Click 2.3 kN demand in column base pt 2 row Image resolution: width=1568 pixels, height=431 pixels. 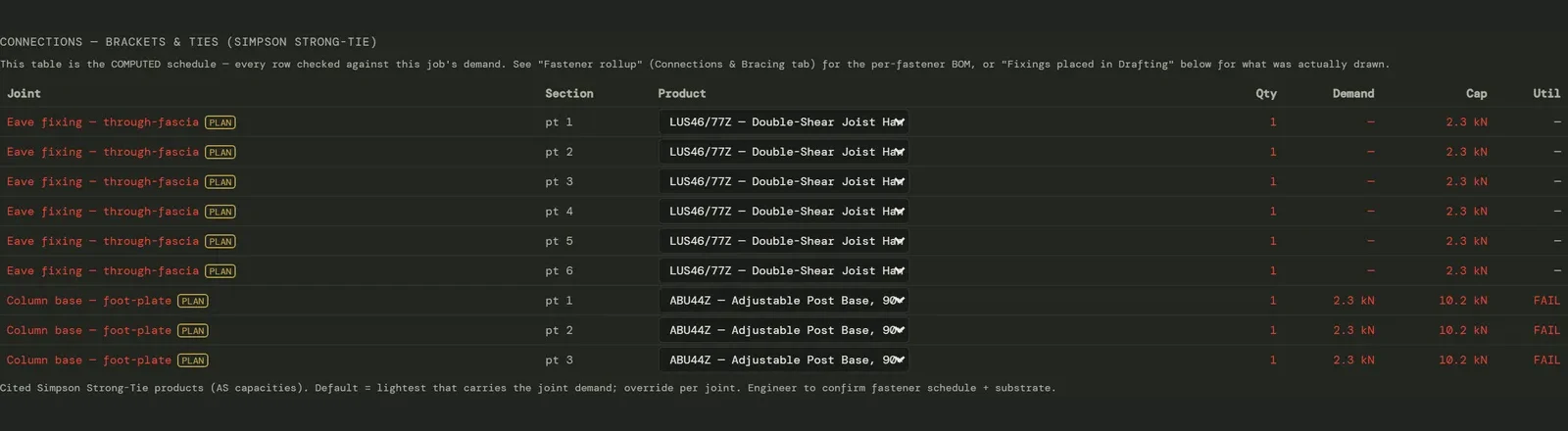(1353, 330)
